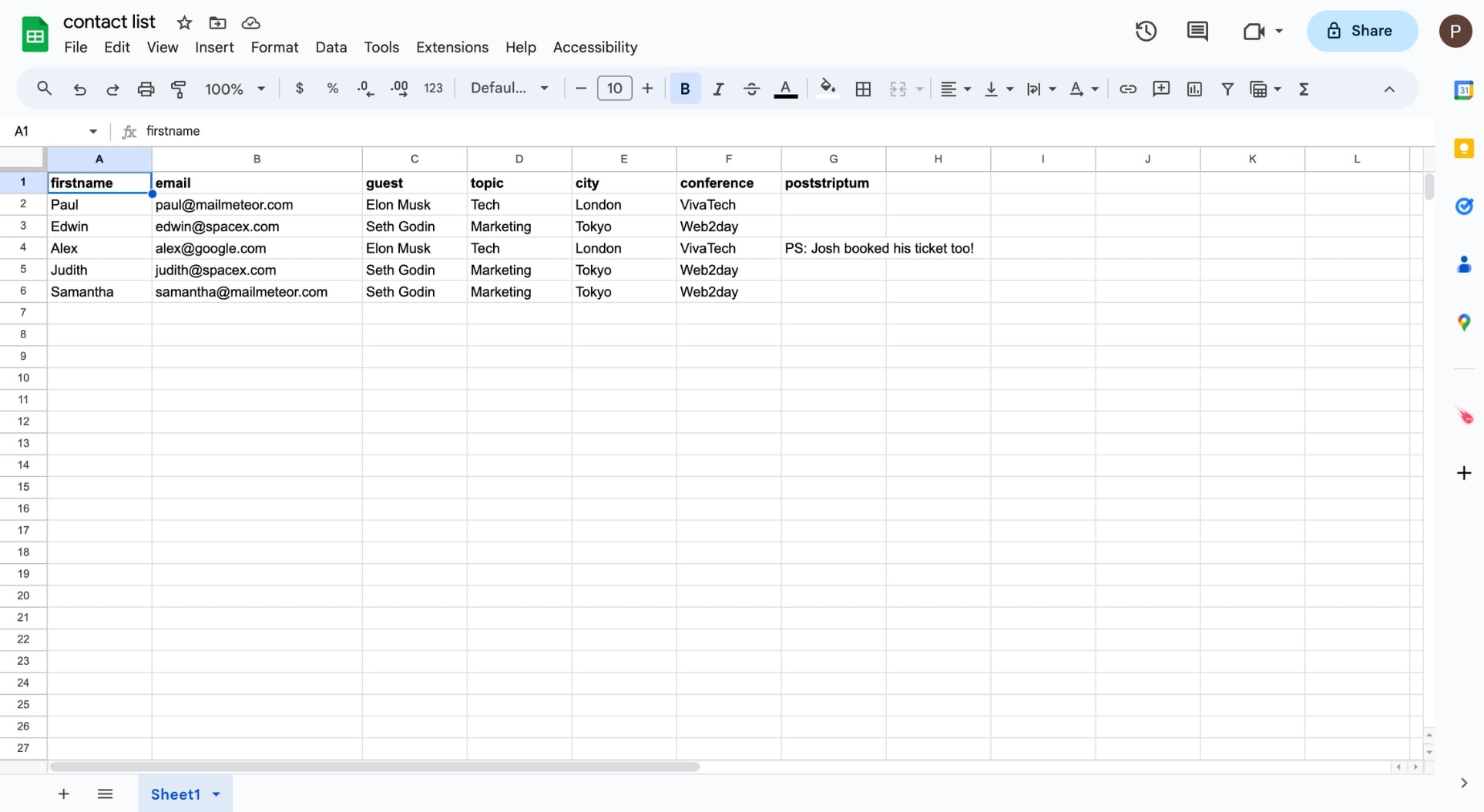Click the merge cells icon

(x=898, y=89)
